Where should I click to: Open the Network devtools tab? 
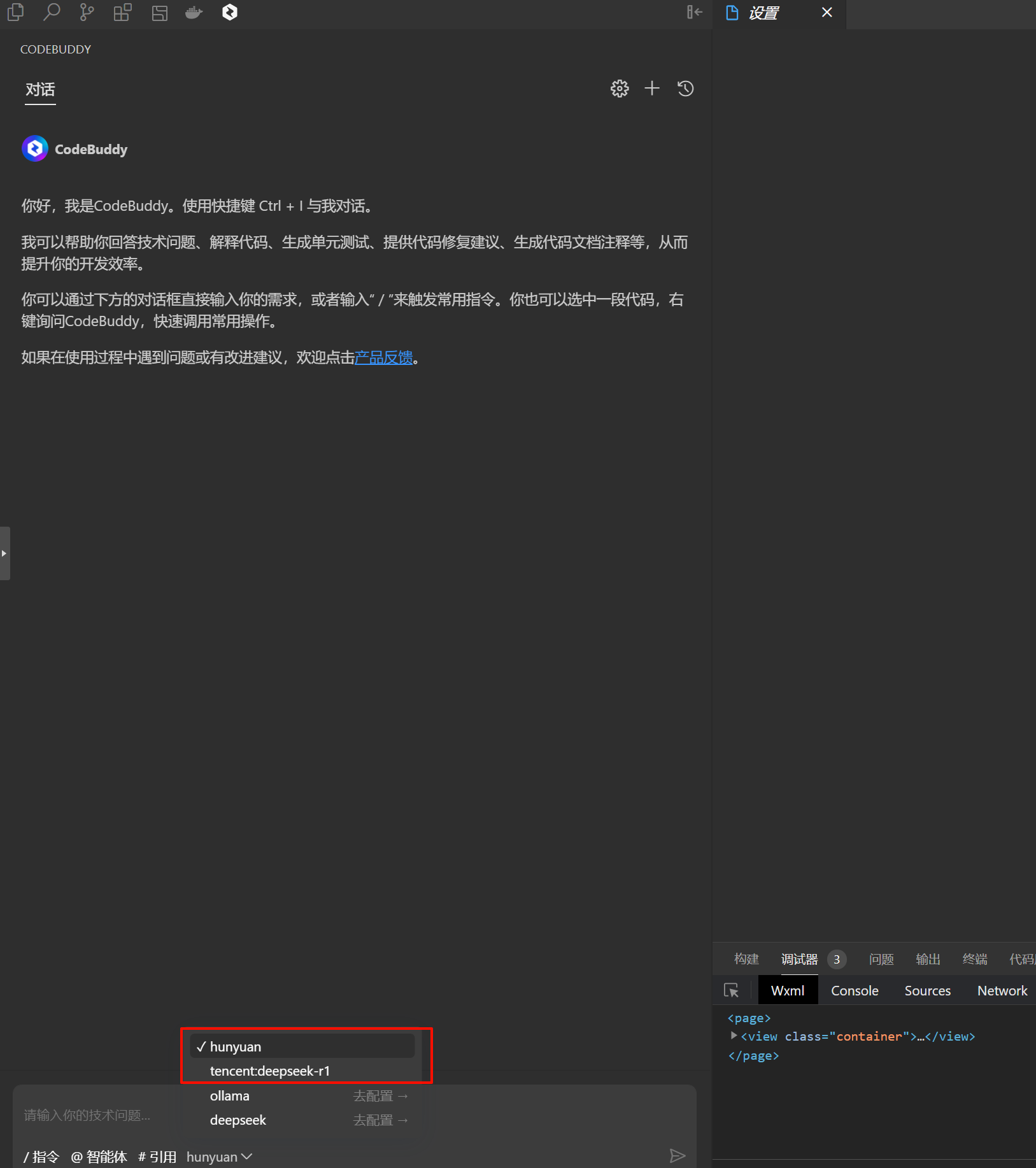point(1002,990)
